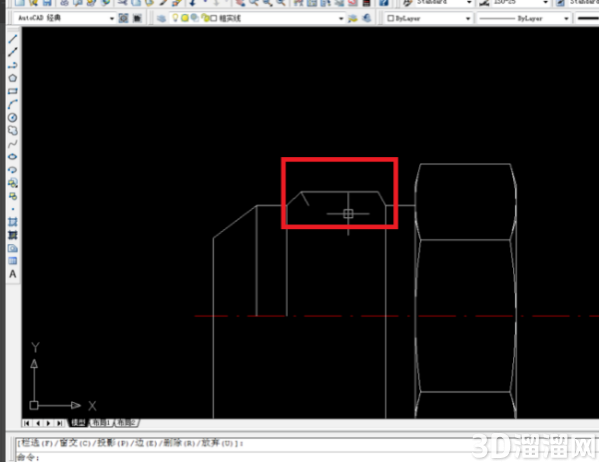Screen dimensions: 600x462
Task: Go to previous layout tab arrow
Action: (x=38, y=423)
